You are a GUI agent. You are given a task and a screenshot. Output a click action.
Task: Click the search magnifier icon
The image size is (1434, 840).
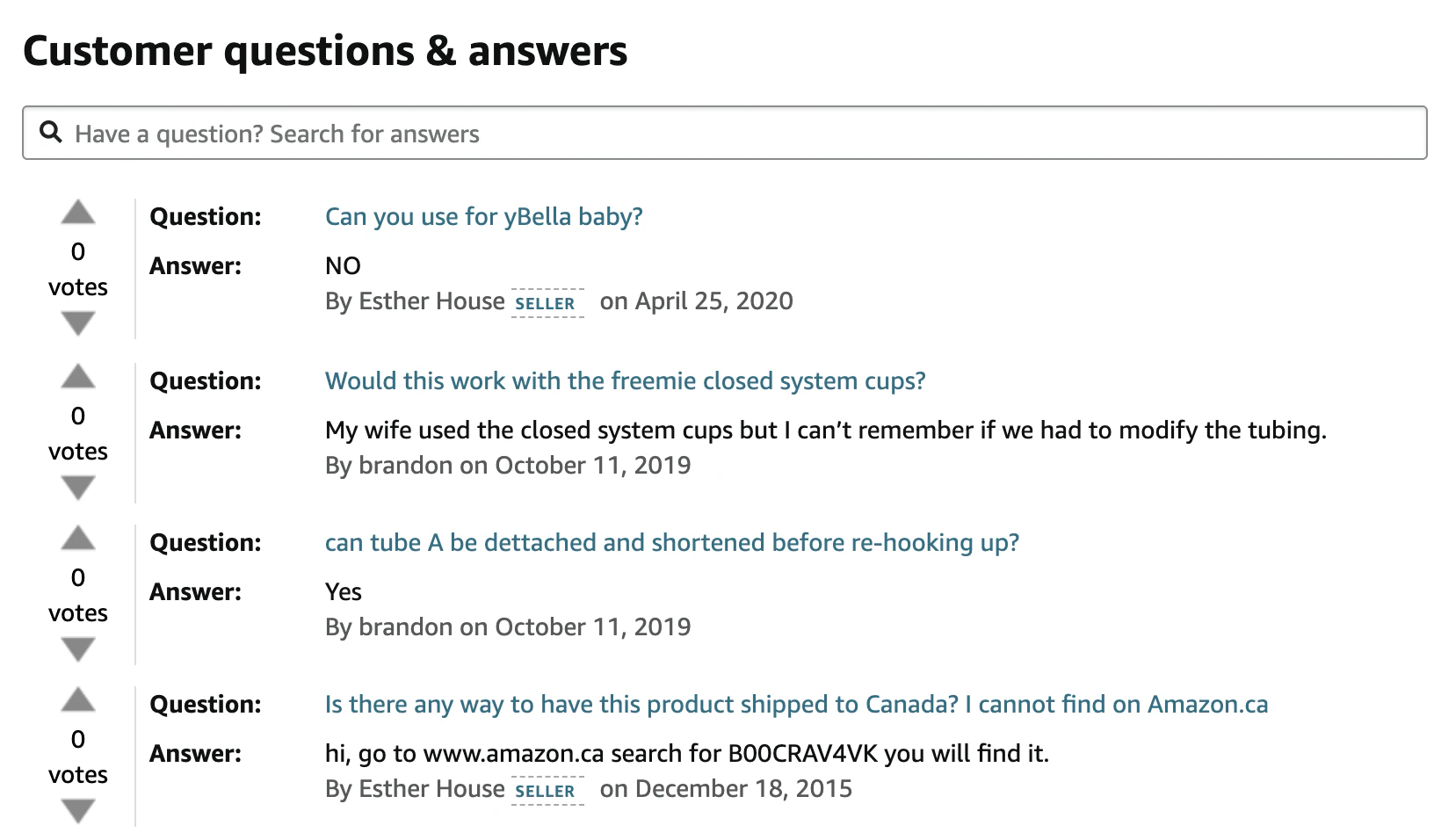[51, 133]
